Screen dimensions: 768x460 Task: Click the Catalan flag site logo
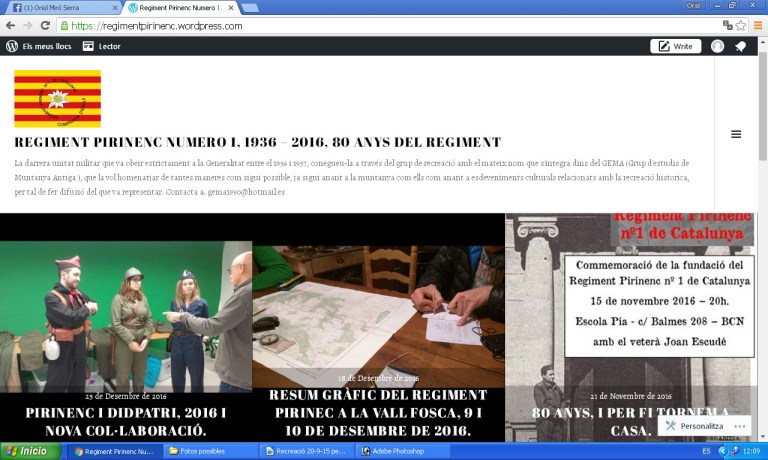click(x=57, y=98)
